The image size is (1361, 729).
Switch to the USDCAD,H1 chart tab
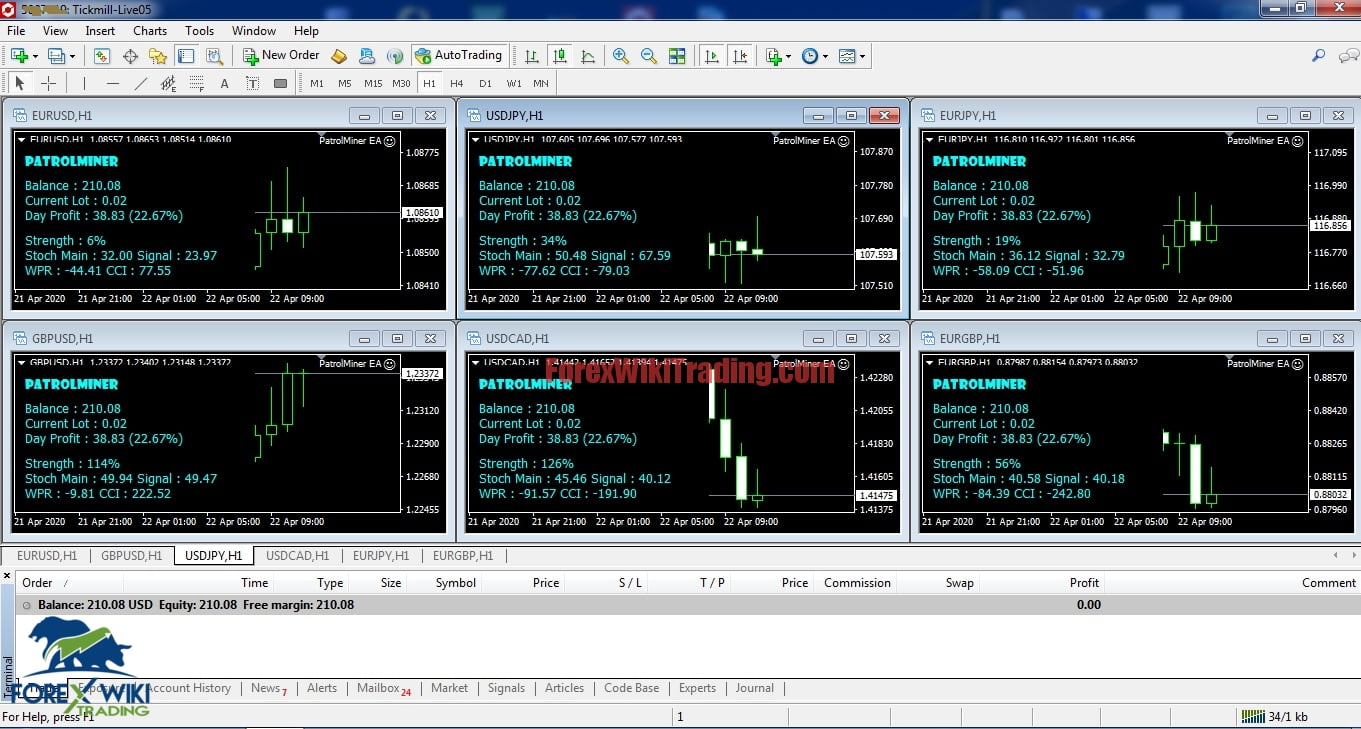click(297, 556)
